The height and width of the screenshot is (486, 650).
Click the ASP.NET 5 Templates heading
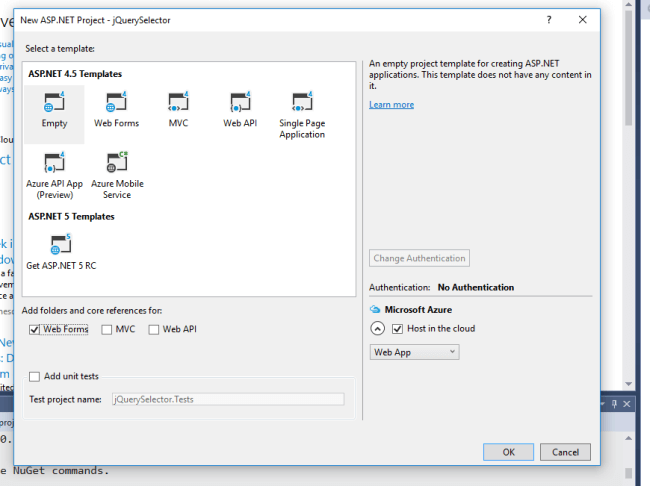(71, 216)
